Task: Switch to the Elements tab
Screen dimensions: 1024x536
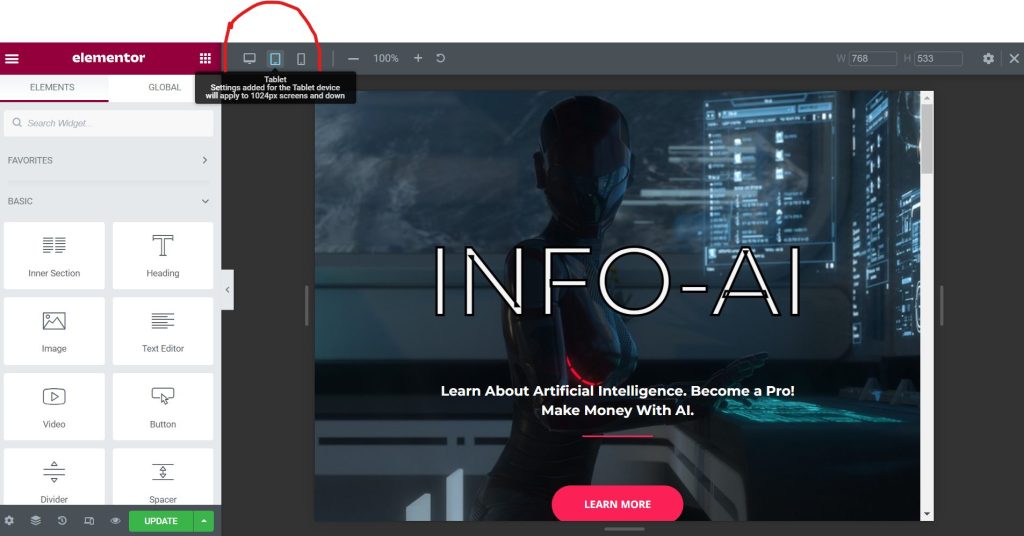Action: pyautogui.click(x=52, y=88)
